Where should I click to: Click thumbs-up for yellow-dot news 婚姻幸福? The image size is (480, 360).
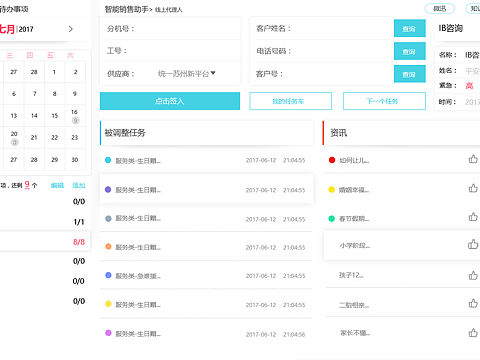pos(473,188)
